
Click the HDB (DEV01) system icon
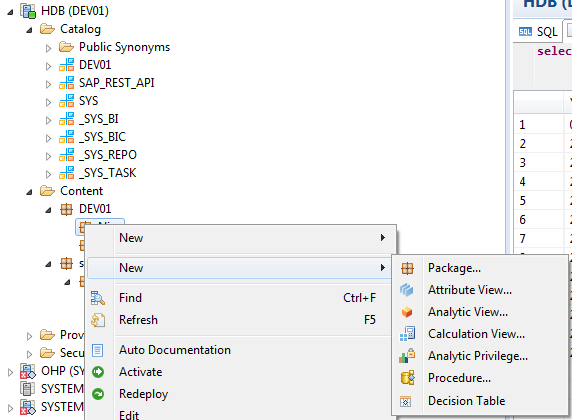tap(28, 11)
